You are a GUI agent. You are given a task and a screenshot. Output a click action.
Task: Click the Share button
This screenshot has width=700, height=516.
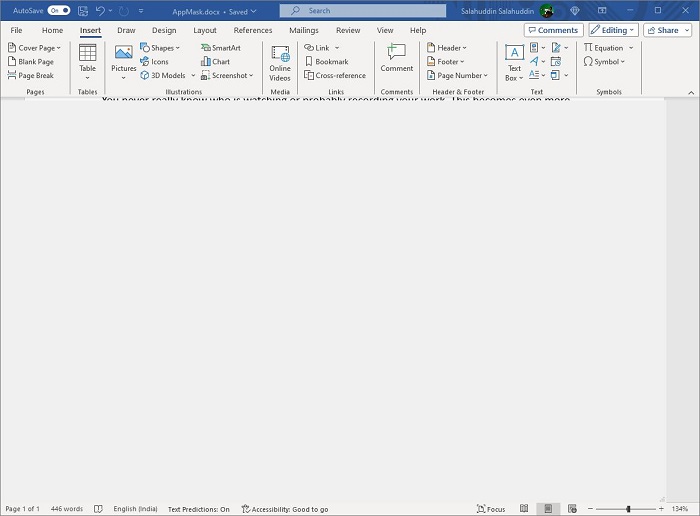tap(663, 30)
